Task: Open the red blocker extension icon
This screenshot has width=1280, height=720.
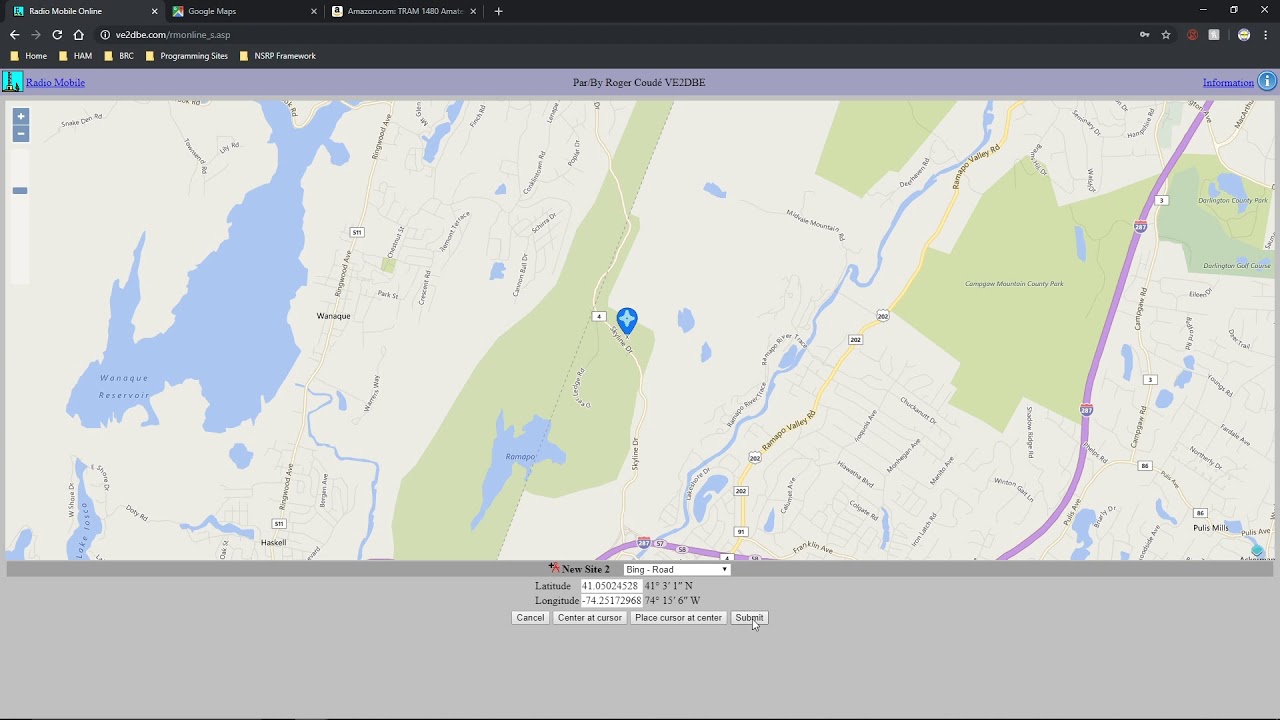Action: coord(1192,35)
